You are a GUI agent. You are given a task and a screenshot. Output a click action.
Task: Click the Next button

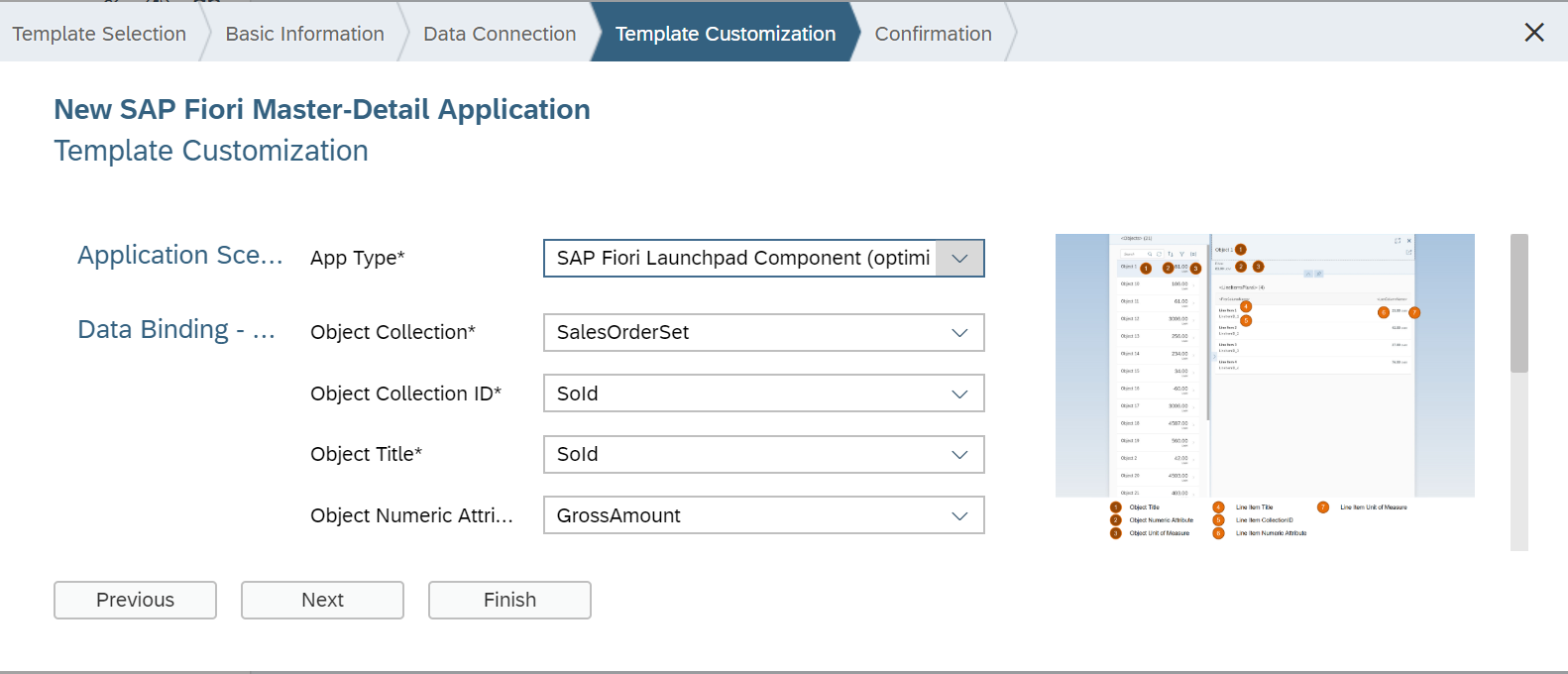322,600
